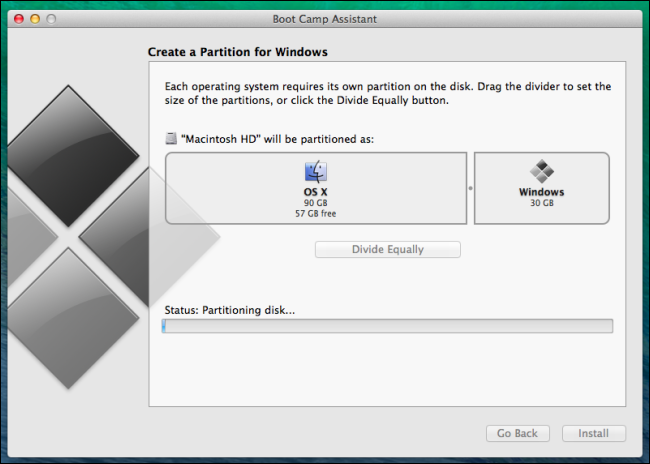This screenshot has width=650, height=464.
Task: Click the 90 GB OS X size text
Action: point(316,202)
